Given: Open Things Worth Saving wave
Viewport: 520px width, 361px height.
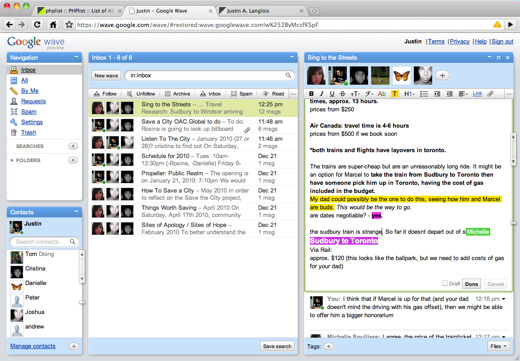Looking at the screenshot, I should tap(193, 211).
